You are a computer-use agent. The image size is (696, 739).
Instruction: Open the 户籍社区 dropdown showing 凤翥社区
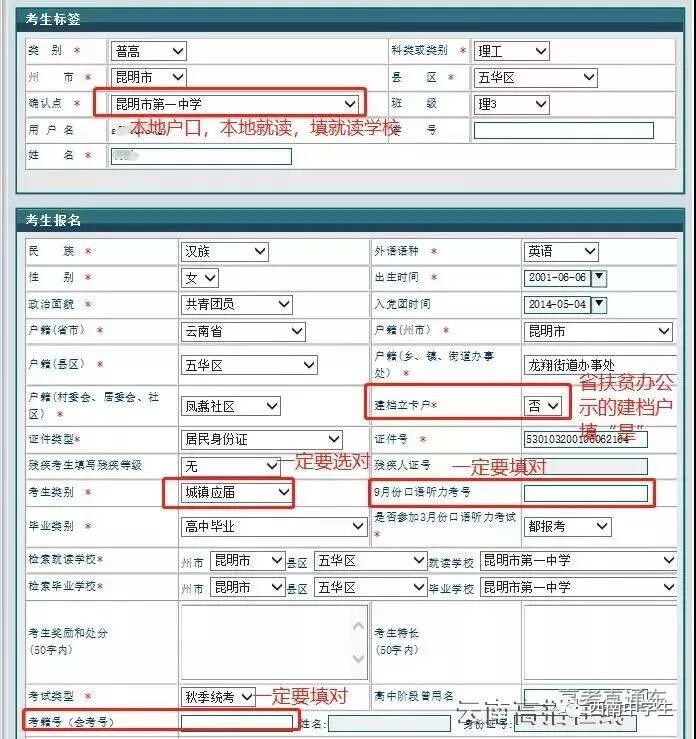(x=230, y=406)
